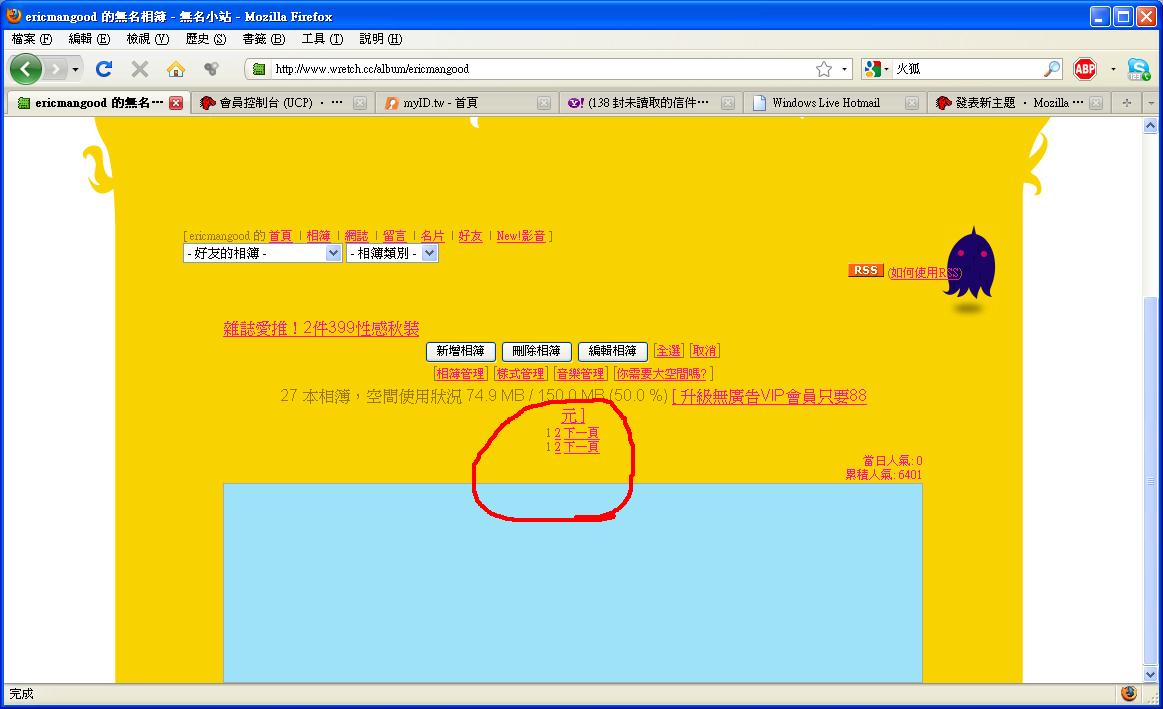Image resolution: width=1163 pixels, height=709 pixels.
Task: Click the 編輯相簿 button
Action: [613, 351]
